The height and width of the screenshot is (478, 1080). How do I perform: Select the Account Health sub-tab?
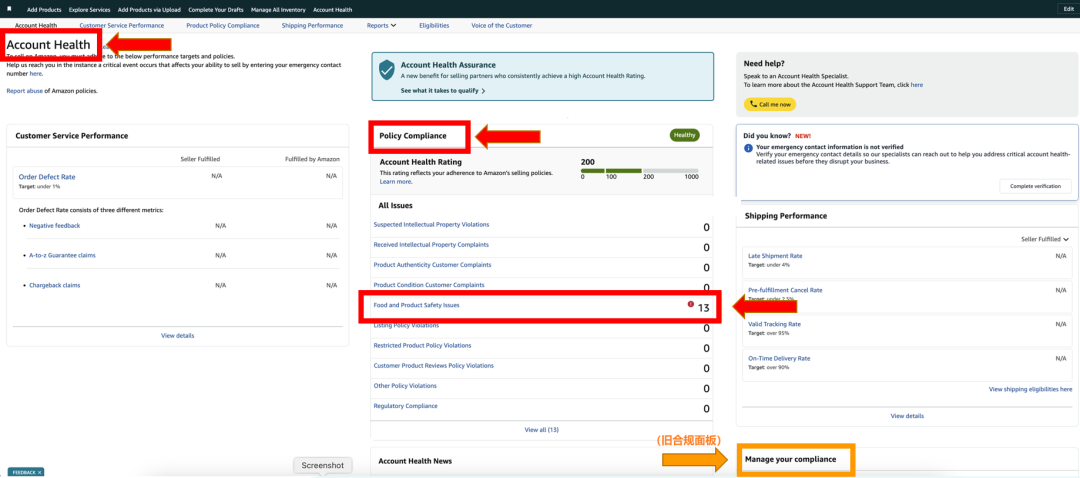click(36, 25)
